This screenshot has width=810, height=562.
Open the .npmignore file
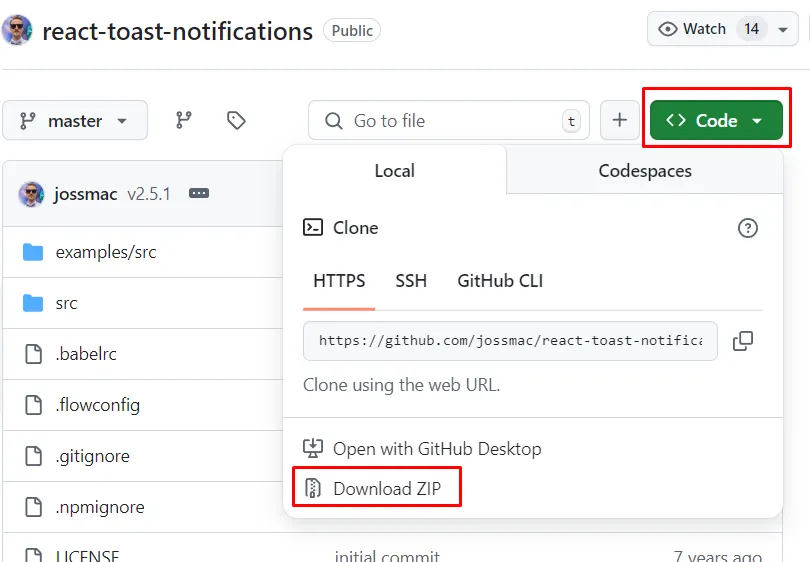(100, 507)
